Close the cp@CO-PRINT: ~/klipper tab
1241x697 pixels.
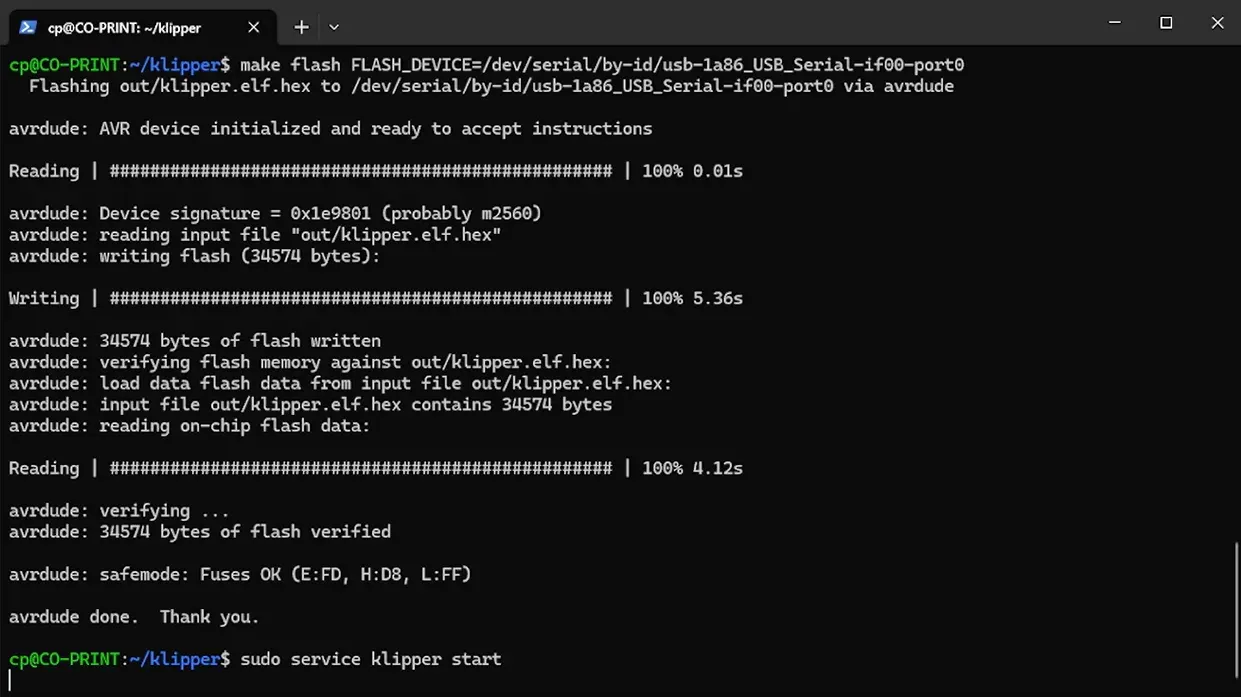coord(253,27)
